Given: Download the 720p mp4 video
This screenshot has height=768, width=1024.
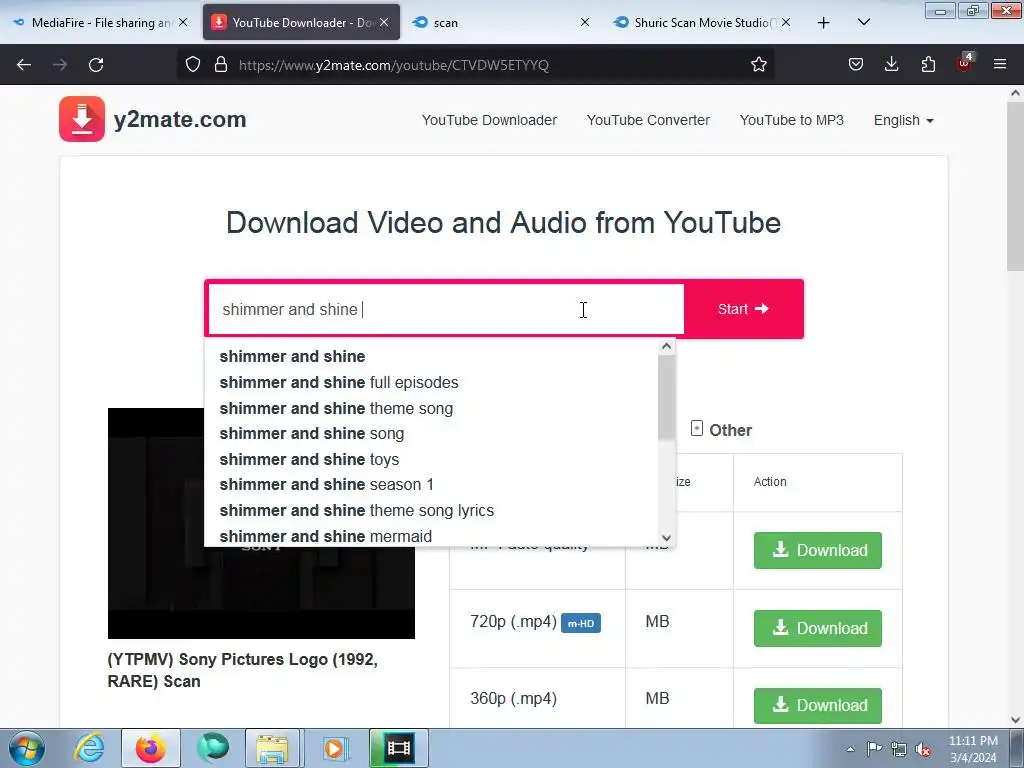Looking at the screenshot, I should tap(818, 628).
